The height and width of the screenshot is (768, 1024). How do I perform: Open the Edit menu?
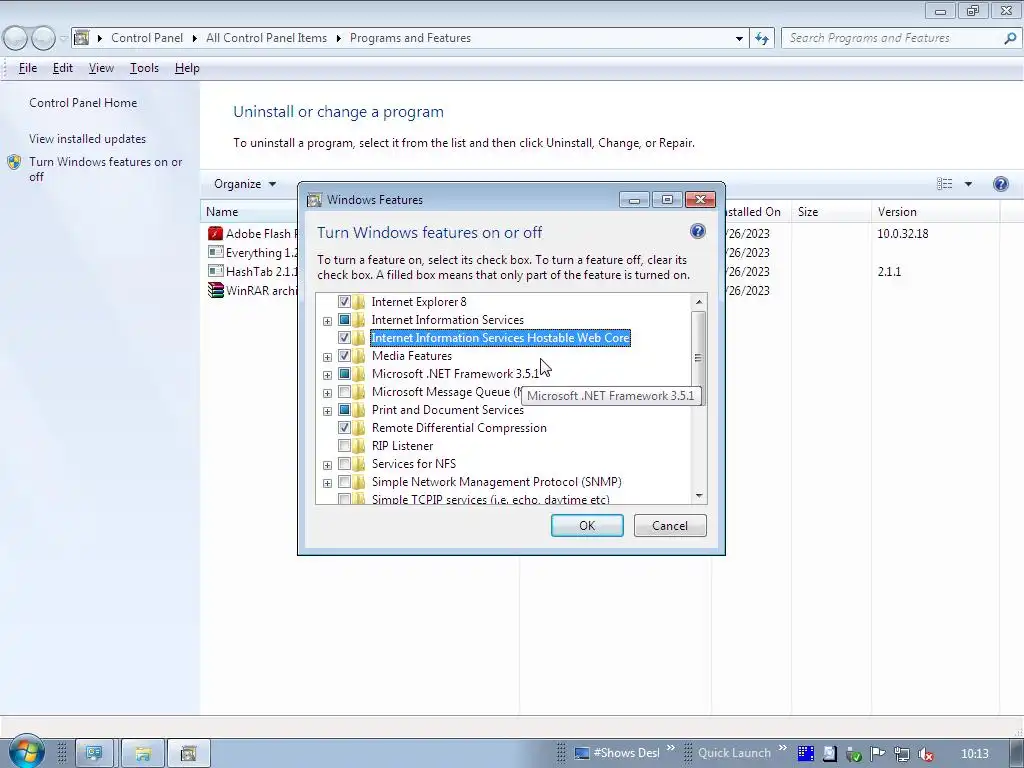coord(63,68)
